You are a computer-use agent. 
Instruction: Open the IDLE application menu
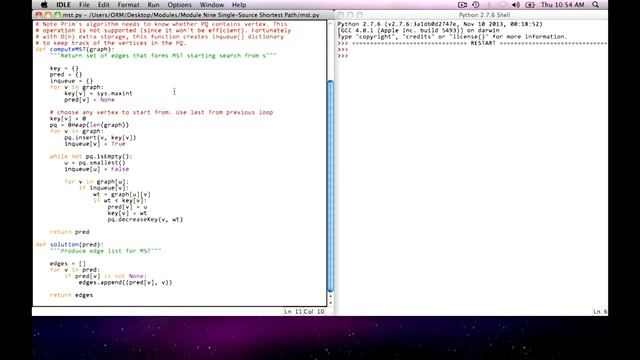click(x=63, y=5)
